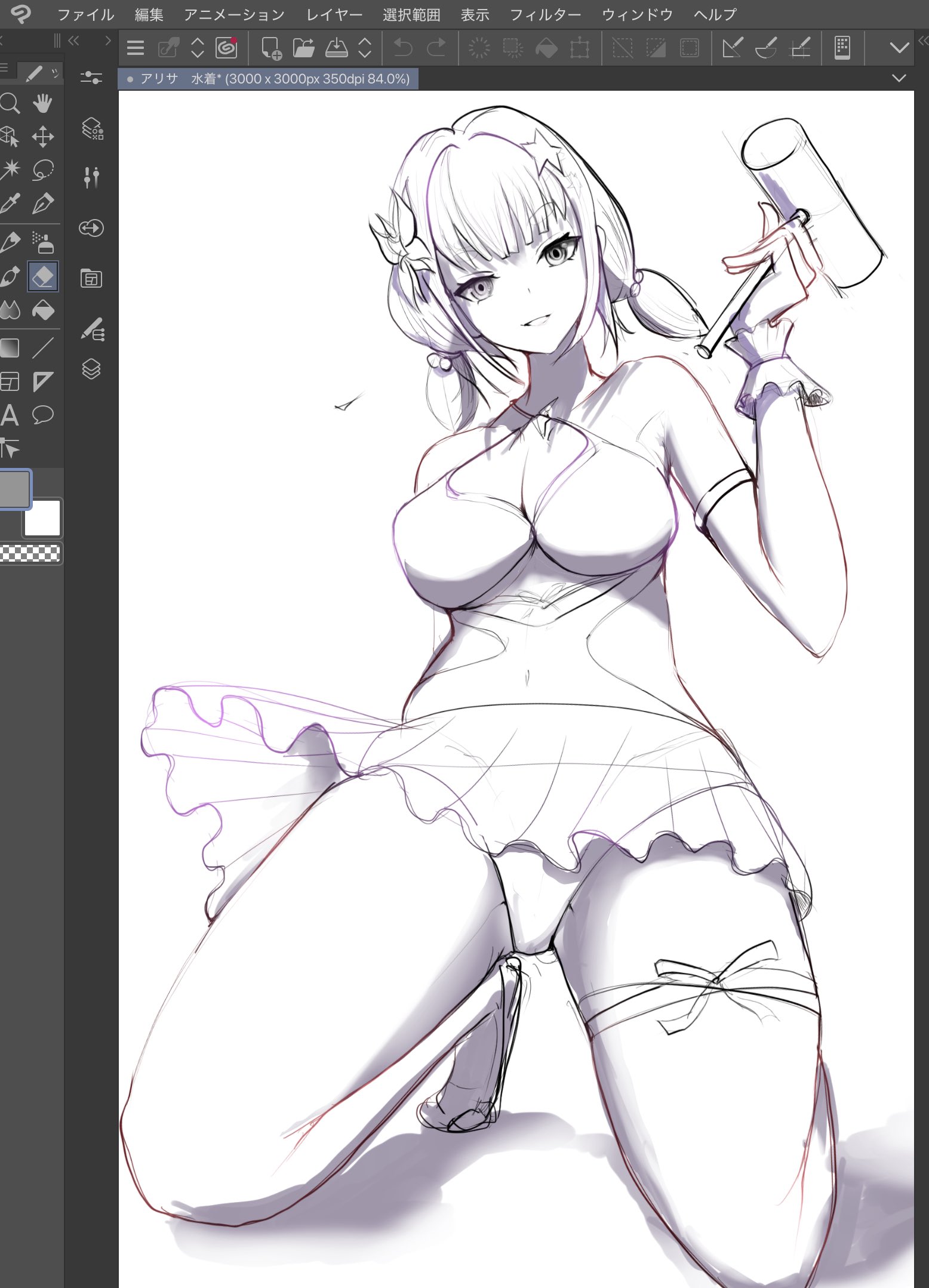Click the Invert selected area icon
This screenshot has width=929, height=1288.
[656, 48]
